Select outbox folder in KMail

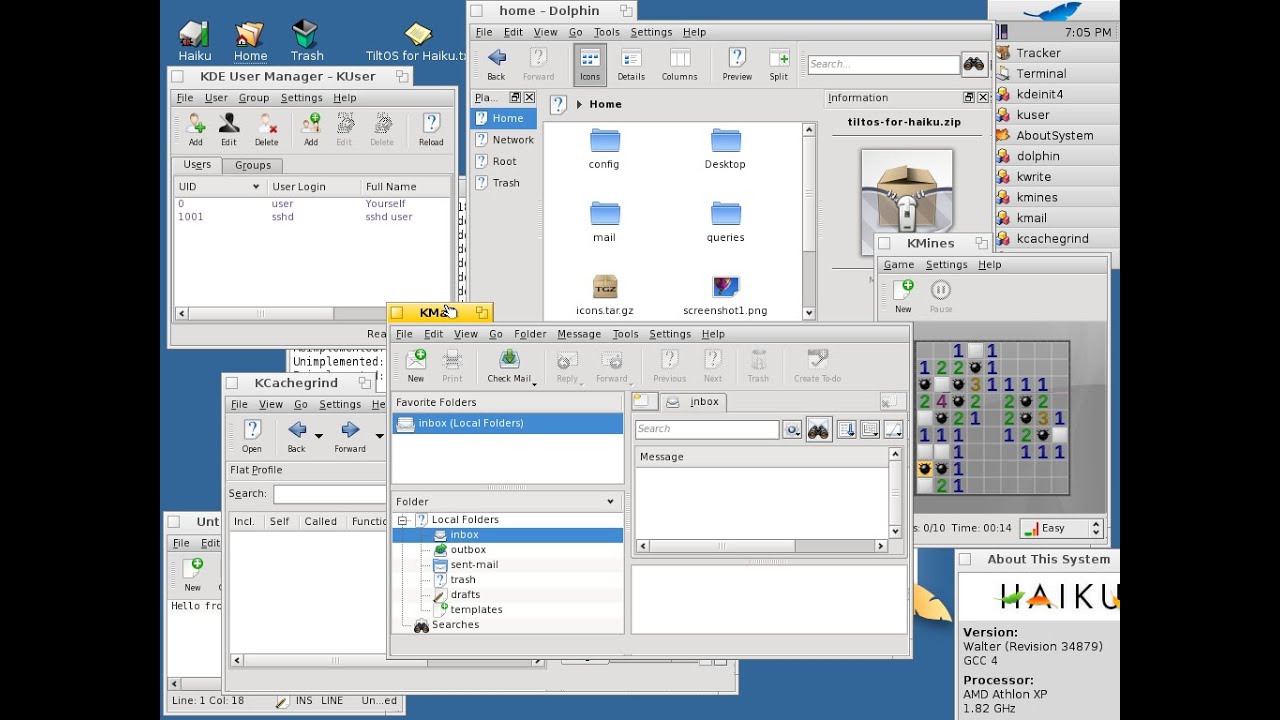pyautogui.click(x=468, y=549)
